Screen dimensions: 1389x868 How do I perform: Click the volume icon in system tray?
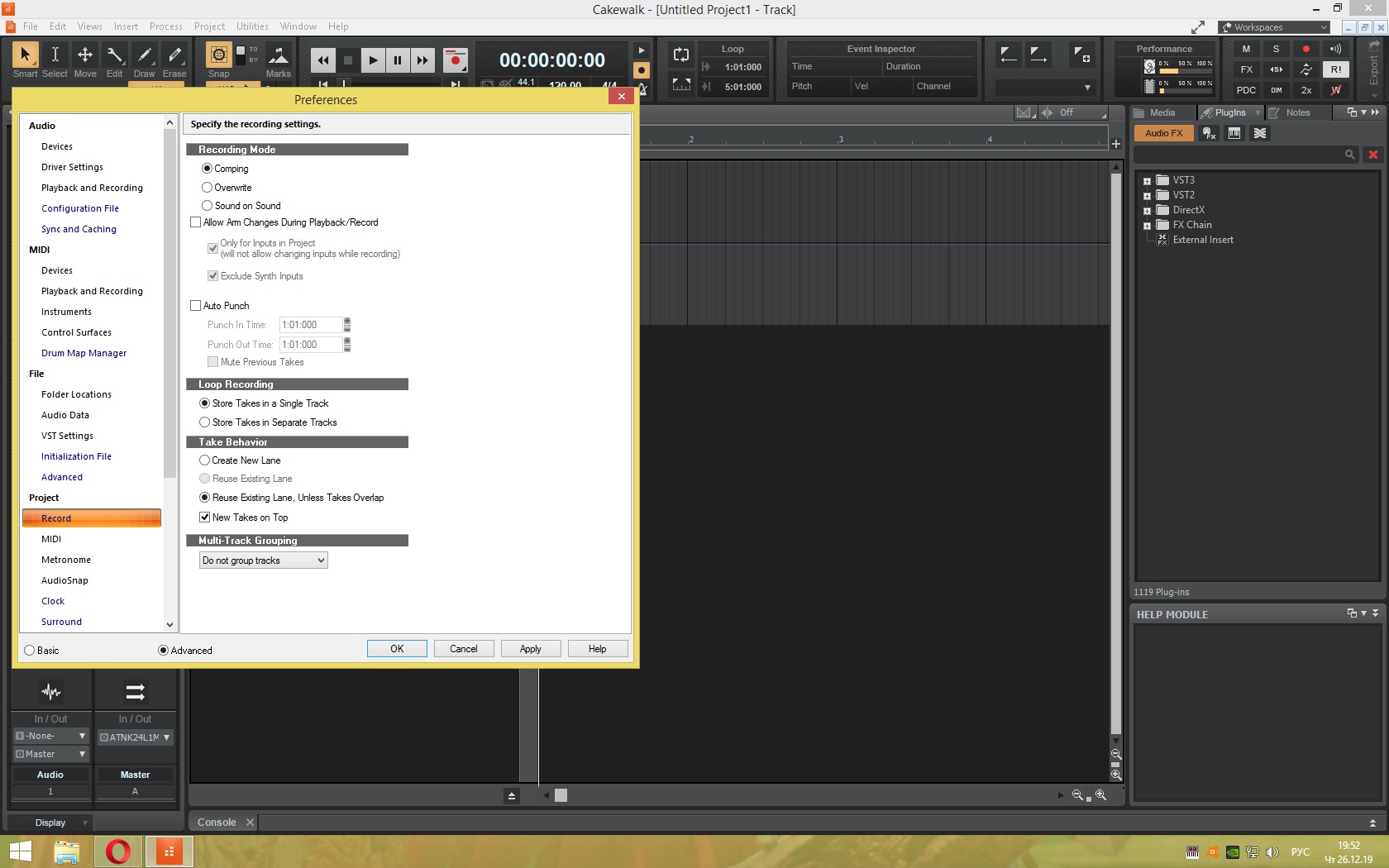pyautogui.click(x=1272, y=852)
